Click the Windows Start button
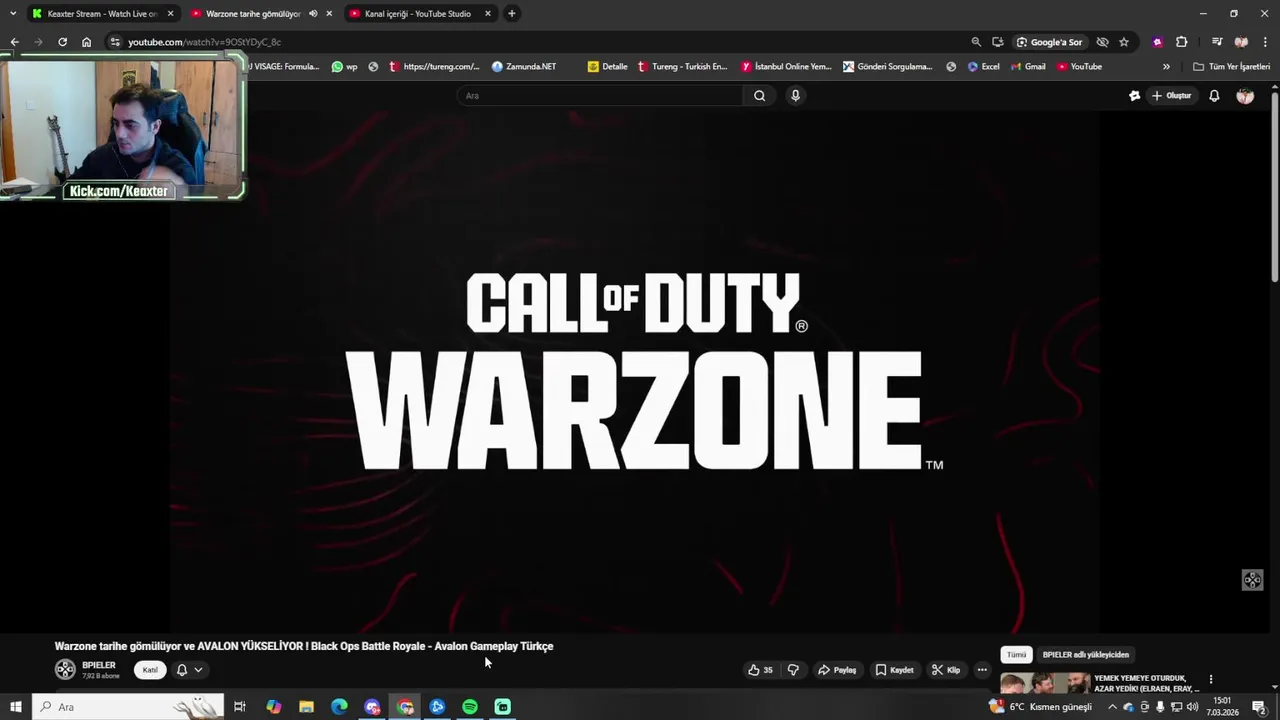The image size is (1280, 720). coord(15,707)
